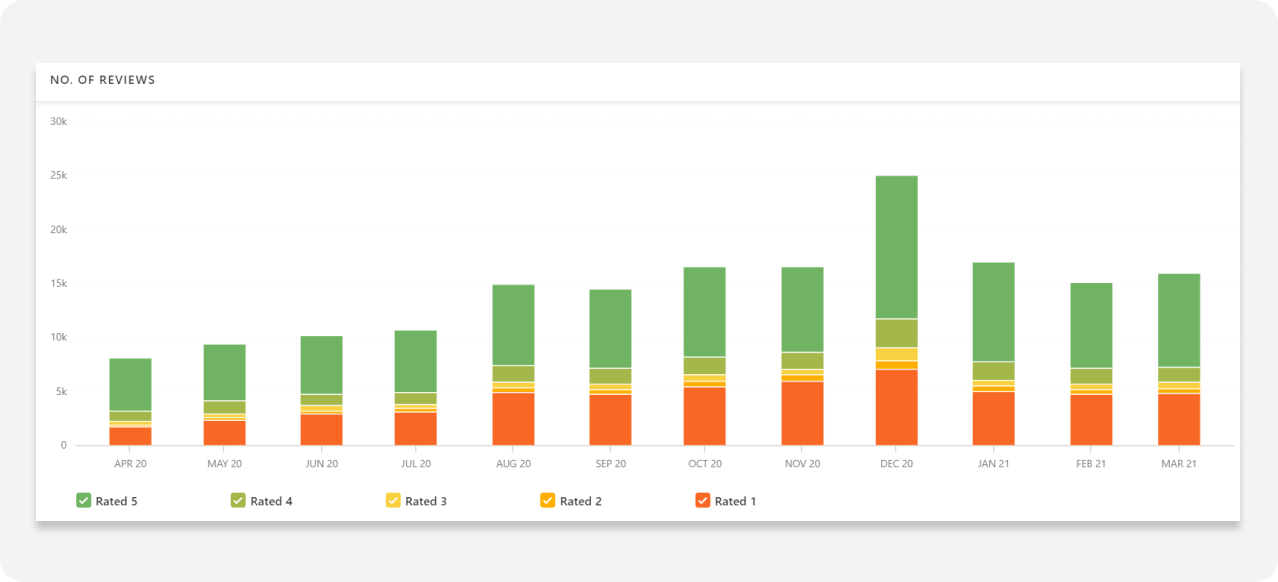Select the AUG 20 Rated 1 orange segment

tap(513, 419)
